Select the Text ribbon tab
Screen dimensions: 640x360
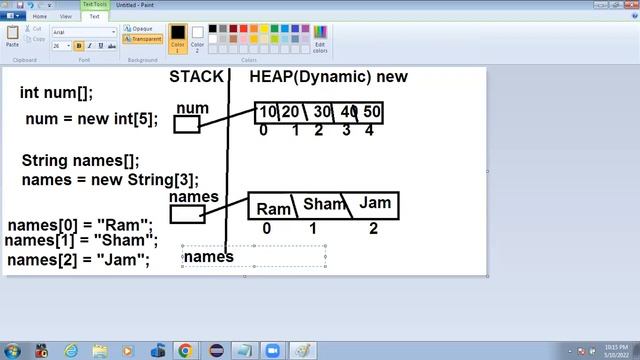coord(94,16)
